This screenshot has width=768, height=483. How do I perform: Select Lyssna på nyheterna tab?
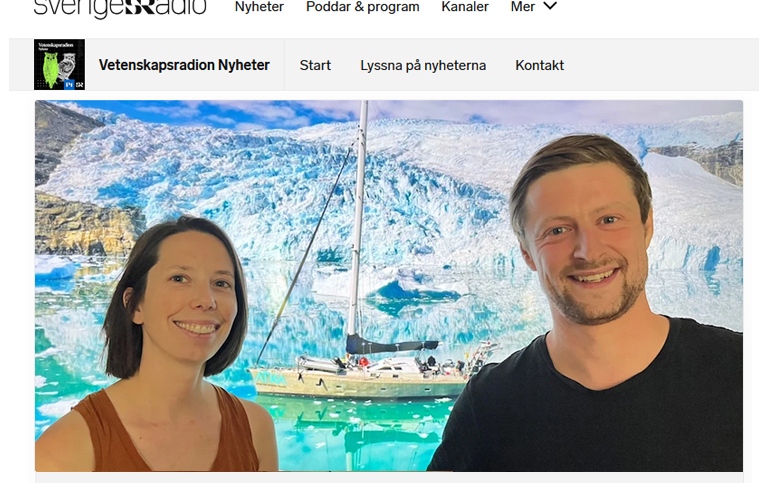click(423, 65)
